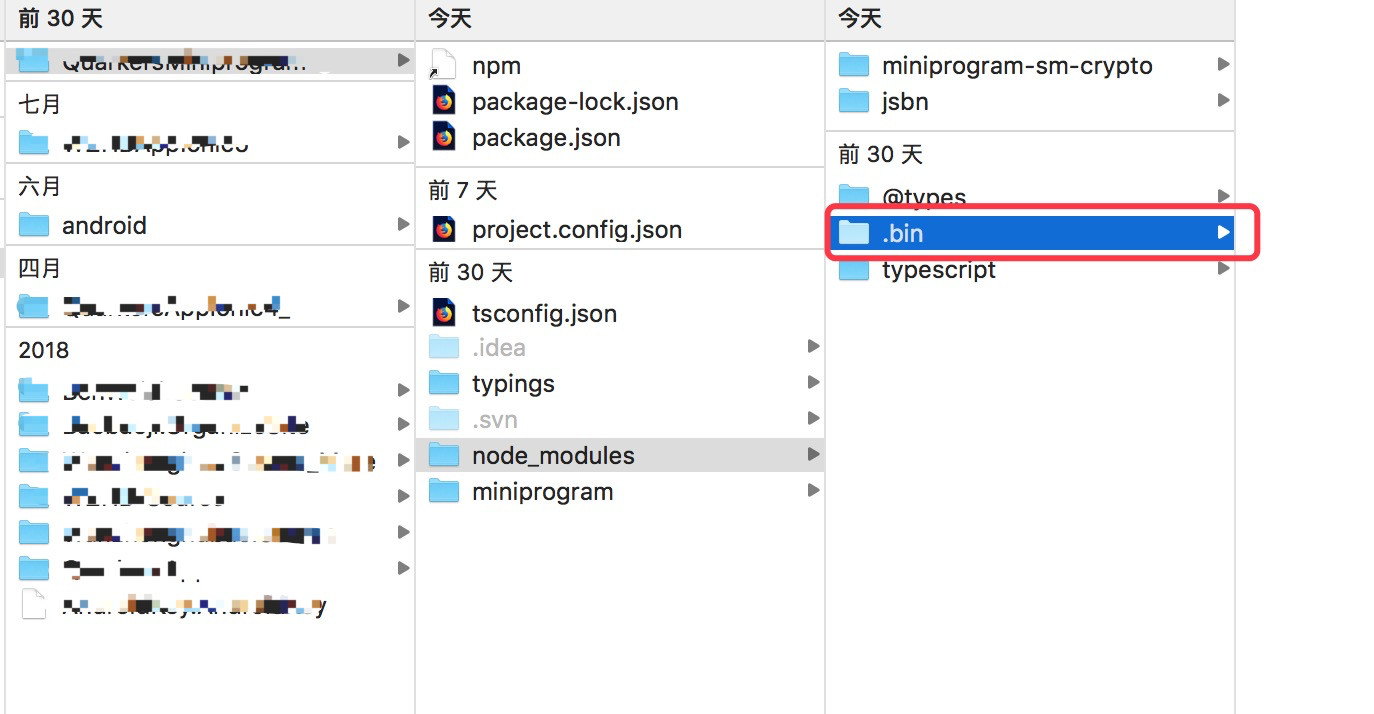Image resolution: width=1374 pixels, height=714 pixels.
Task: Expand the .bin folder arrow
Action: pyautogui.click(x=1223, y=233)
